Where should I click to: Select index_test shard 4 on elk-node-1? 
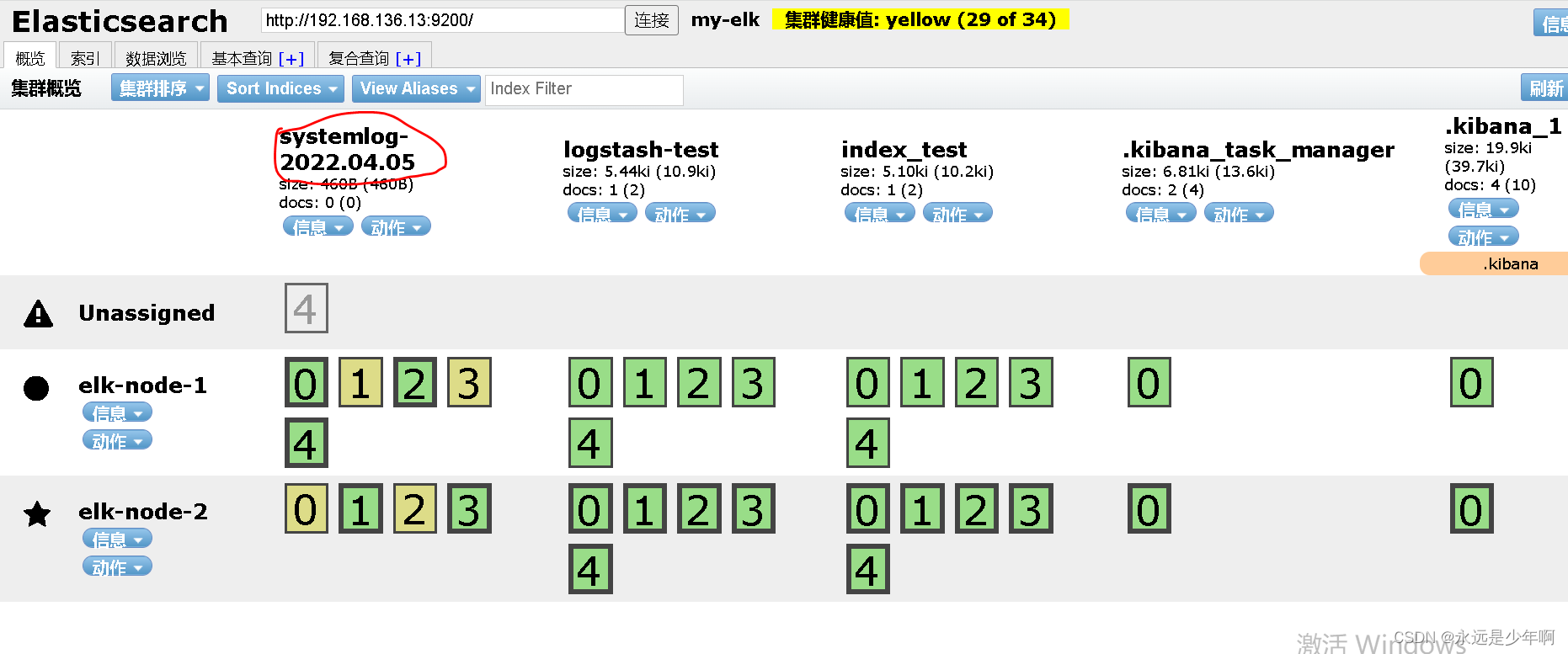click(x=868, y=443)
